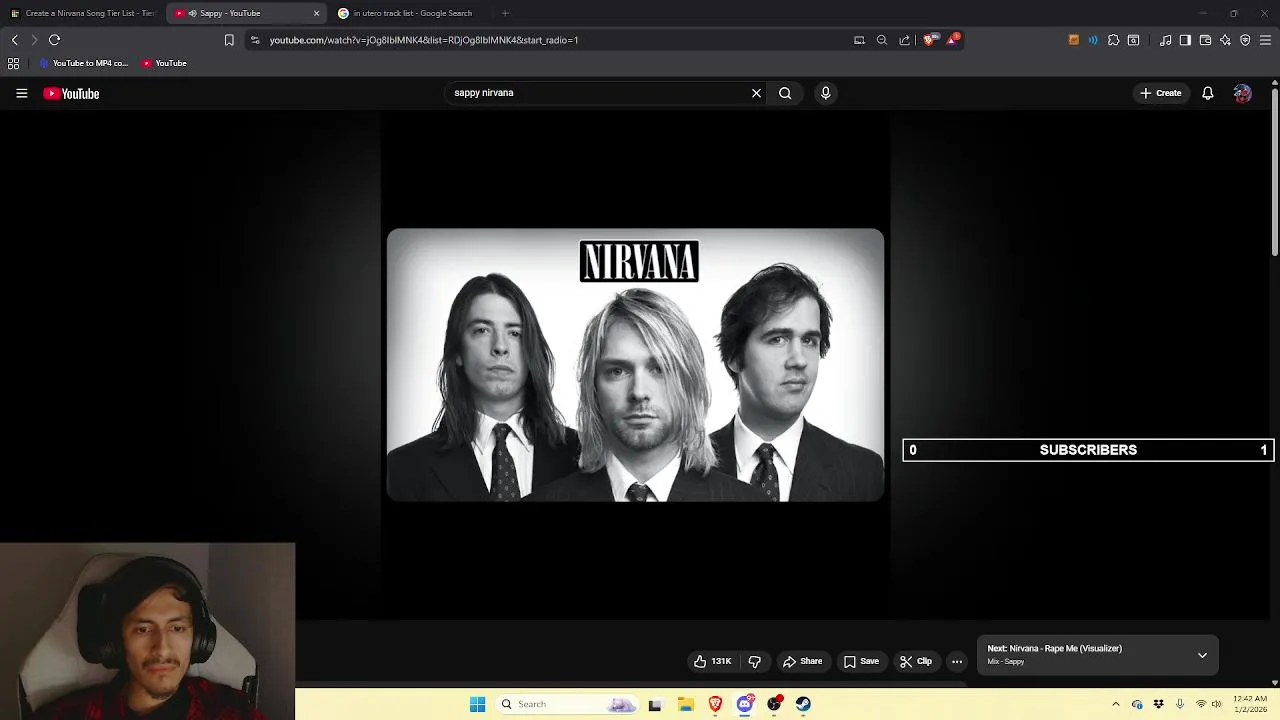Click the address bar URL
1280x720 pixels.
(424, 40)
